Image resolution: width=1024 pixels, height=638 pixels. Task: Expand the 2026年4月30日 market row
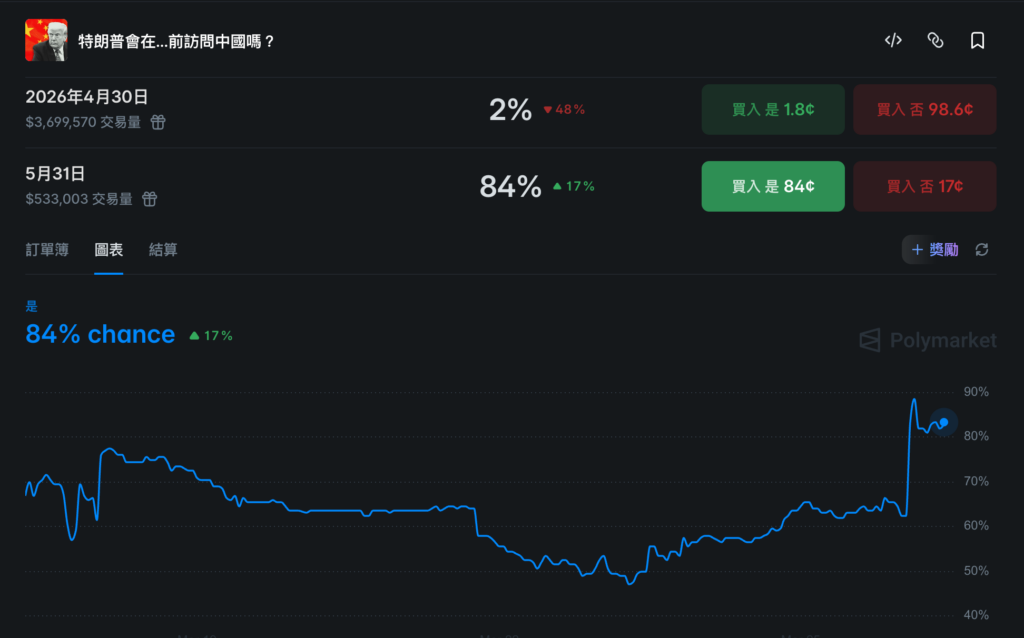(87, 97)
